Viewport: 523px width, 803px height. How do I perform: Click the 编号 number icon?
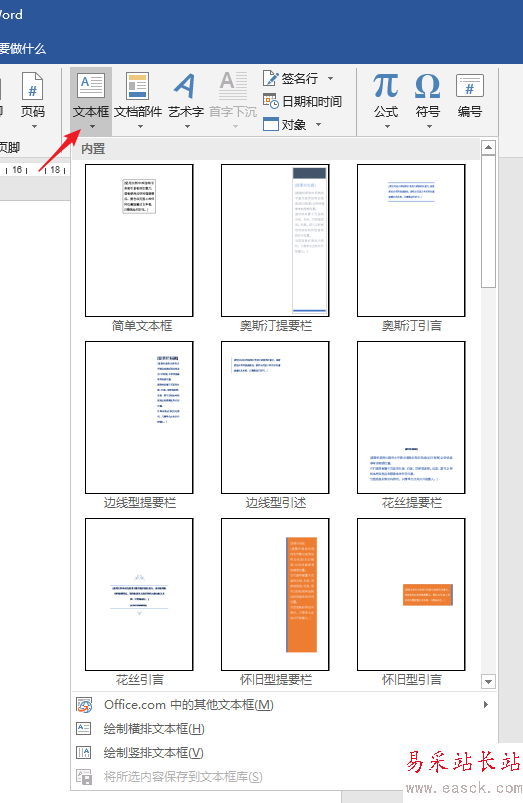pyautogui.click(x=470, y=86)
